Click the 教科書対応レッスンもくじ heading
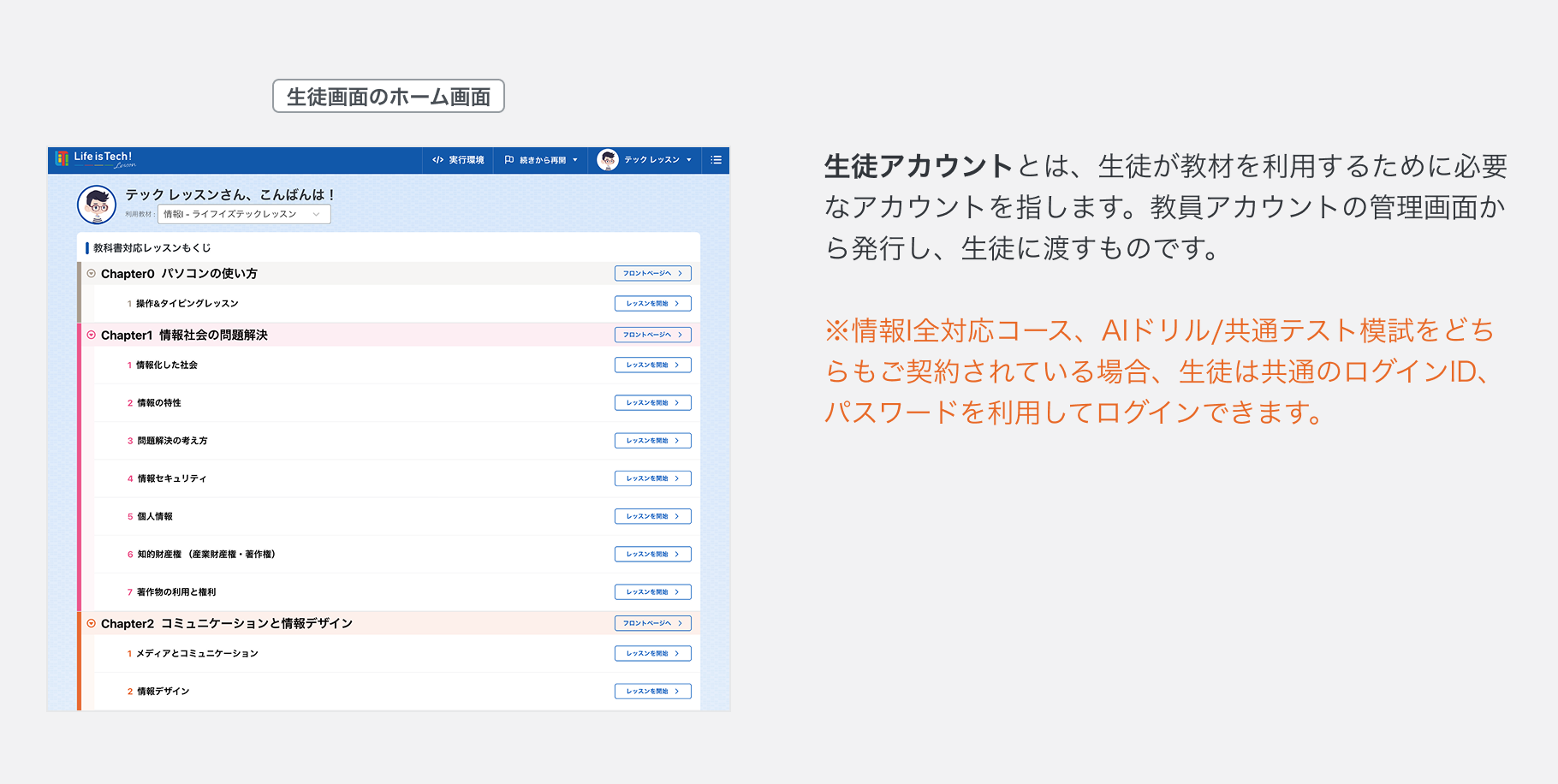The height and width of the screenshot is (784, 1558). pyautogui.click(x=152, y=248)
